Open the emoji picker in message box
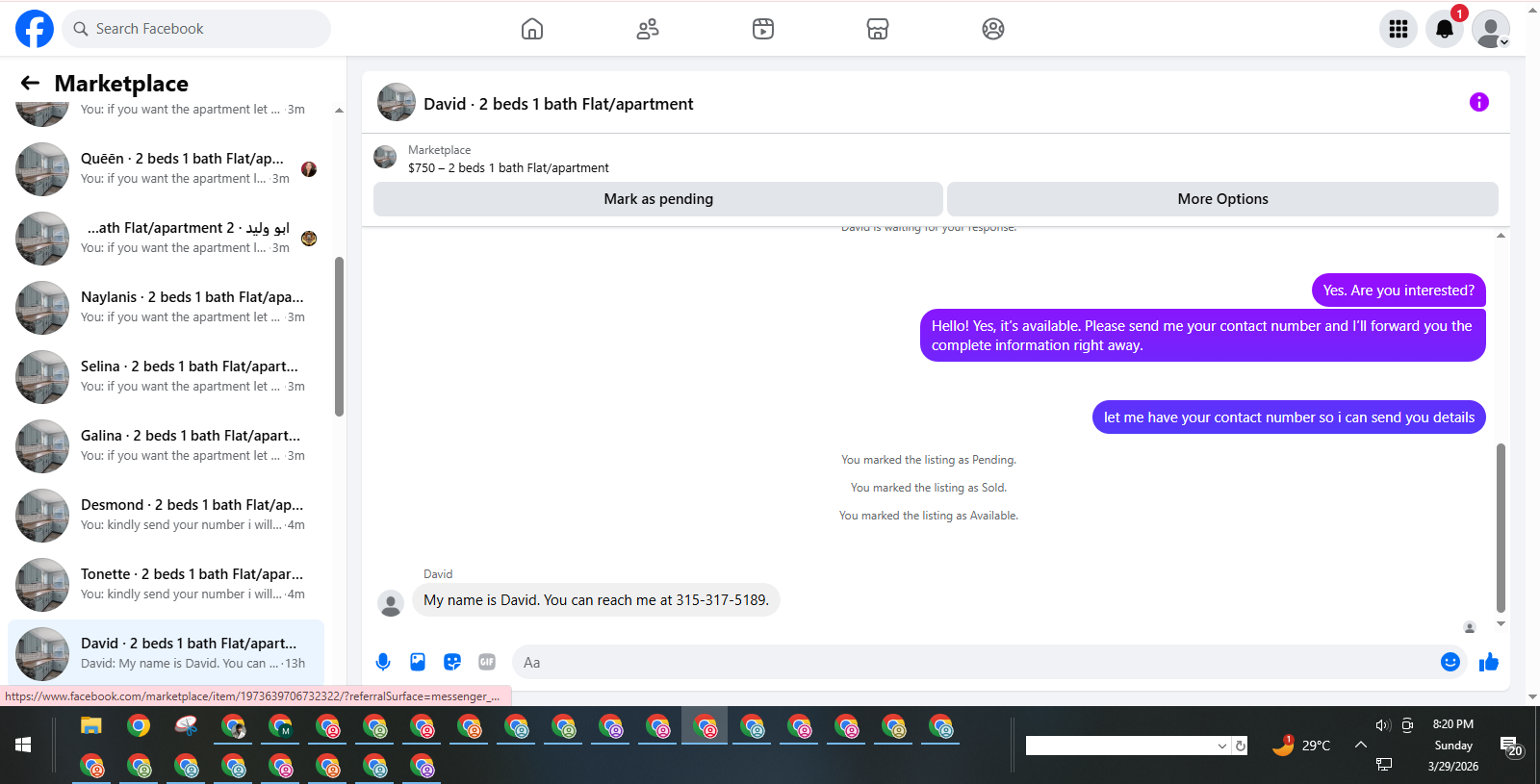1540x784 pixels. (1450, 662)
